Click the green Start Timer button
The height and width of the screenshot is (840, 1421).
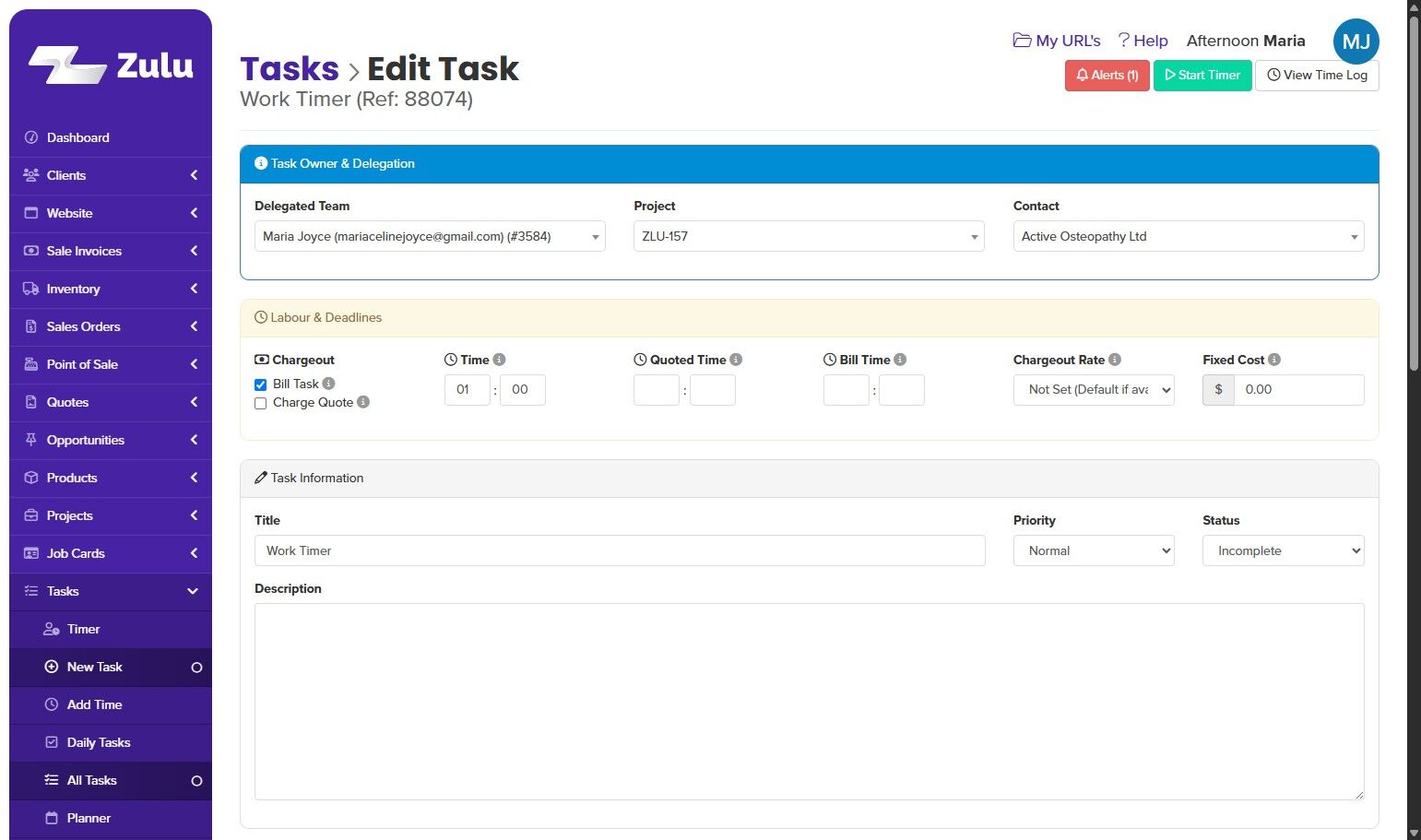pyautogui.click(x=1202, y=76)
